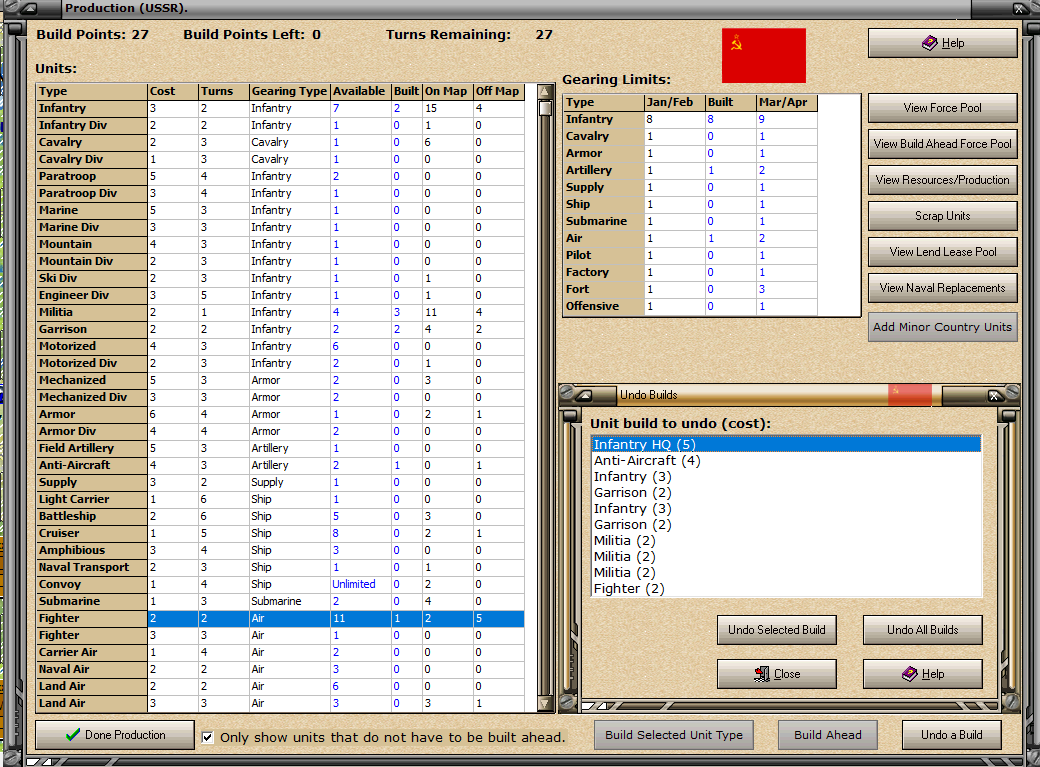Select Infantry HQ (5) in undo list
Screen dimensions: 1040x767
pyautogui.click(x=786, y=445)
